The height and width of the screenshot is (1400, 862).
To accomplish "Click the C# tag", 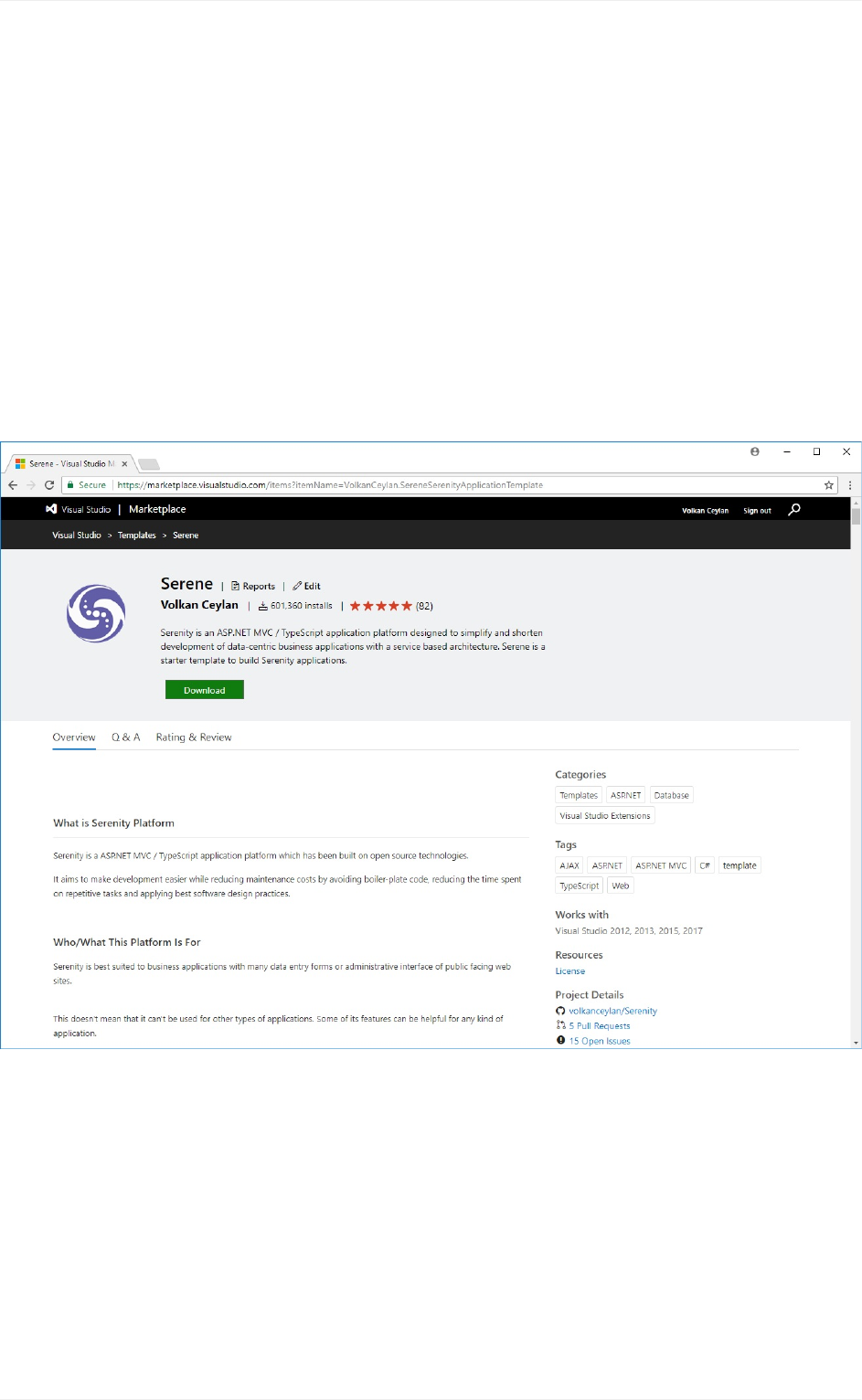I will (x=705, y=865).
